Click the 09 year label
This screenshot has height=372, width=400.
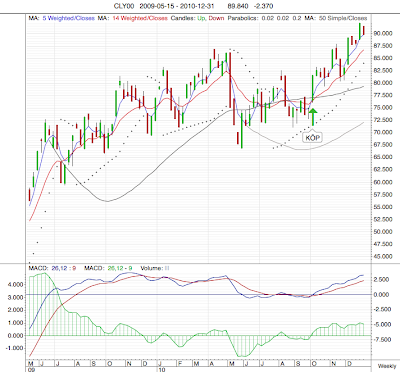(30, 369)
